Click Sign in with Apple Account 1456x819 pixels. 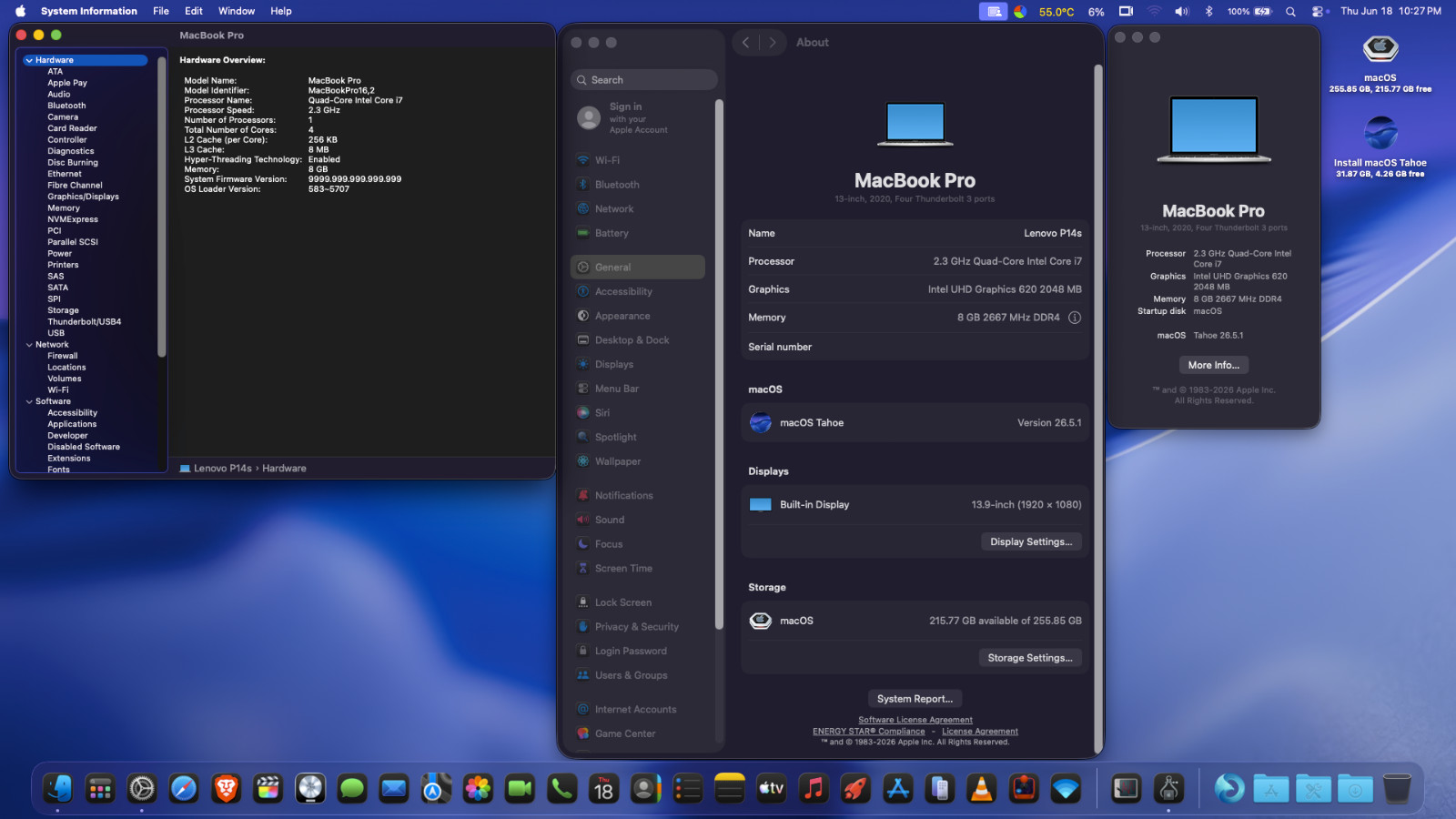[638, 118]
